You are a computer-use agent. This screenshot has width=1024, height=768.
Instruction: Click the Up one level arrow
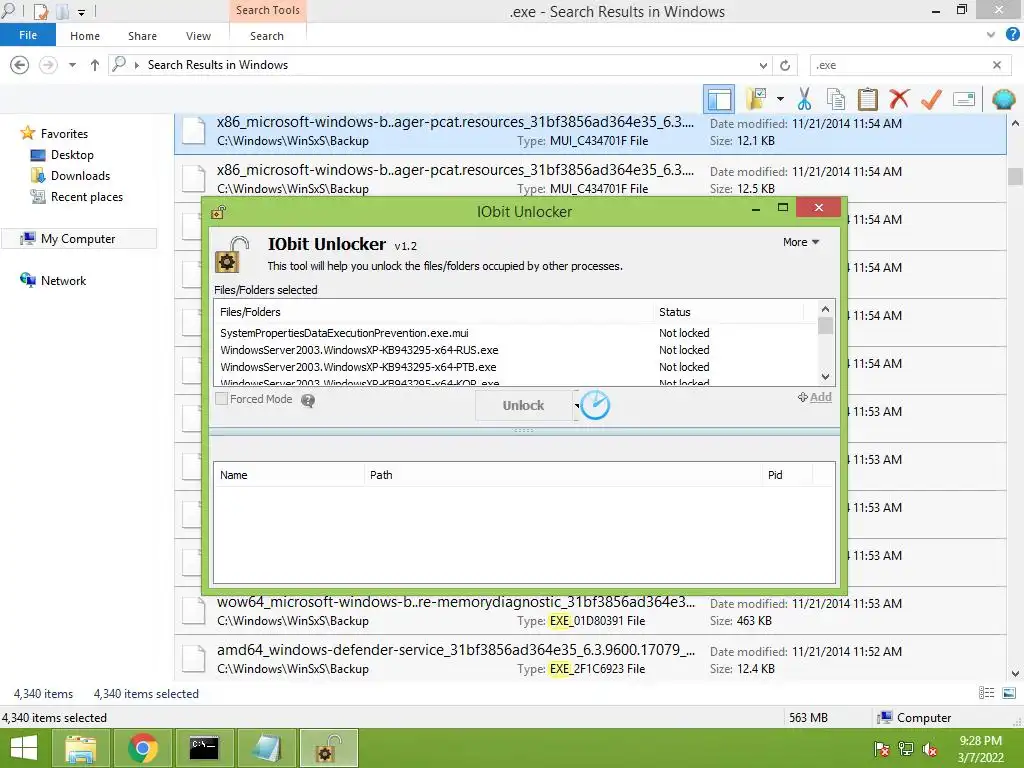(95, 65)
